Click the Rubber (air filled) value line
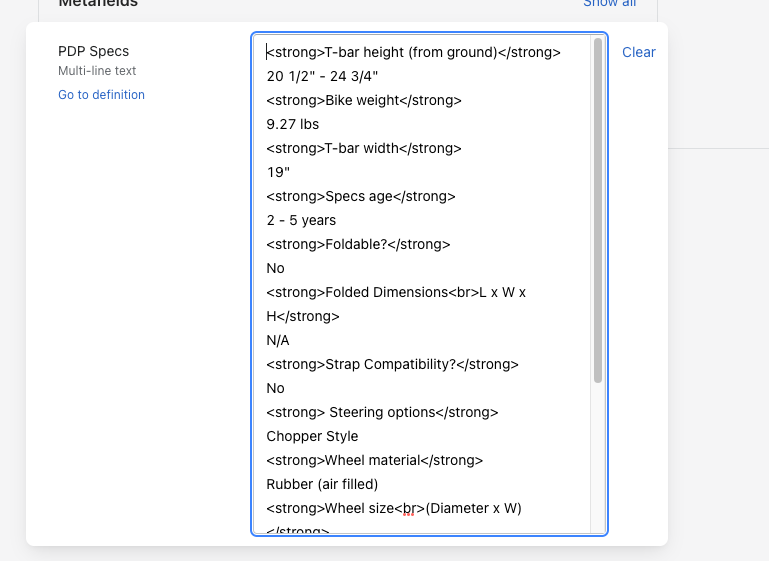The height and width of the screenshot is (561, 769). [x=322, y=484]
